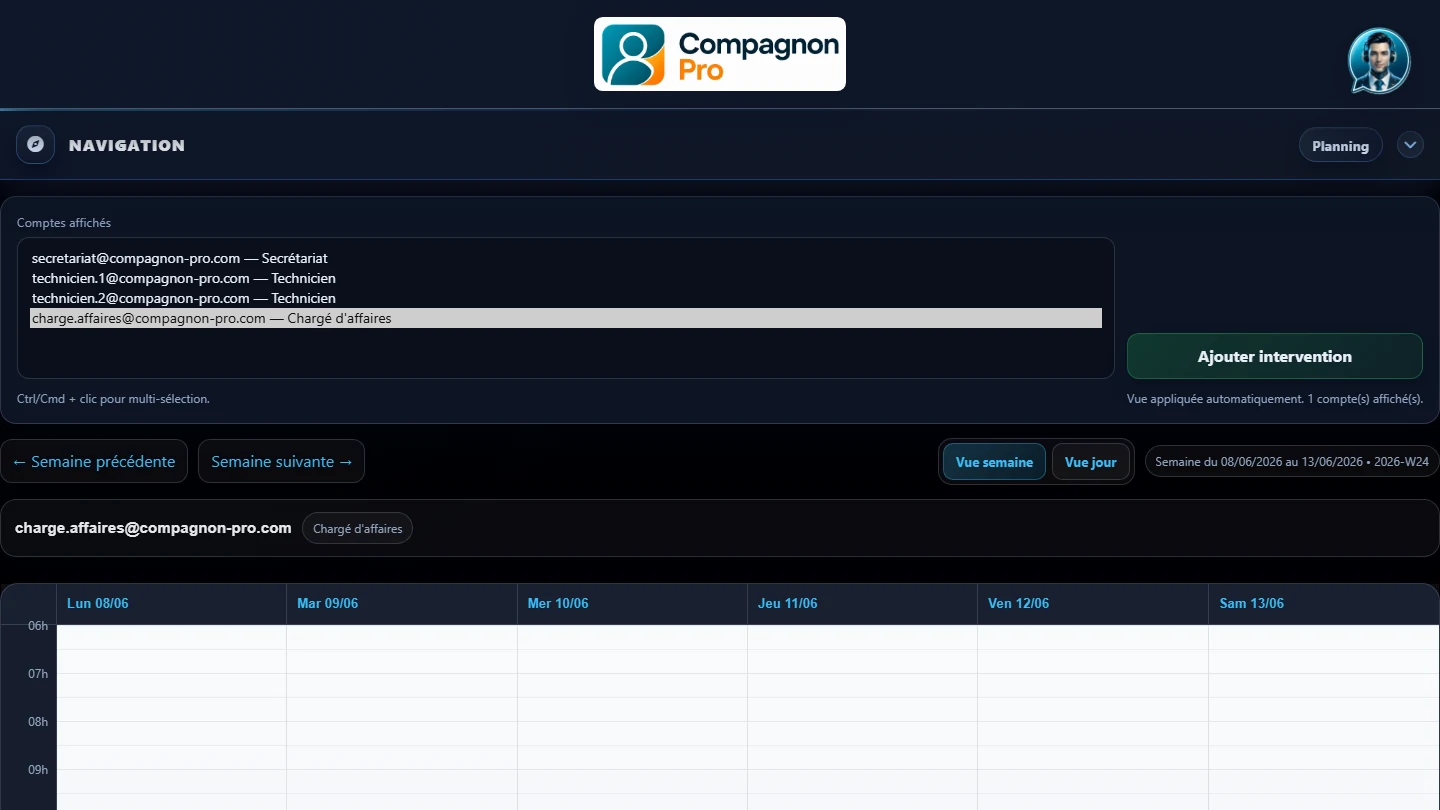Image resolution: width=1440 pixels, height=810 pixels.
Task: Click Mar 09/06 column header
Action: pos(402,603)
